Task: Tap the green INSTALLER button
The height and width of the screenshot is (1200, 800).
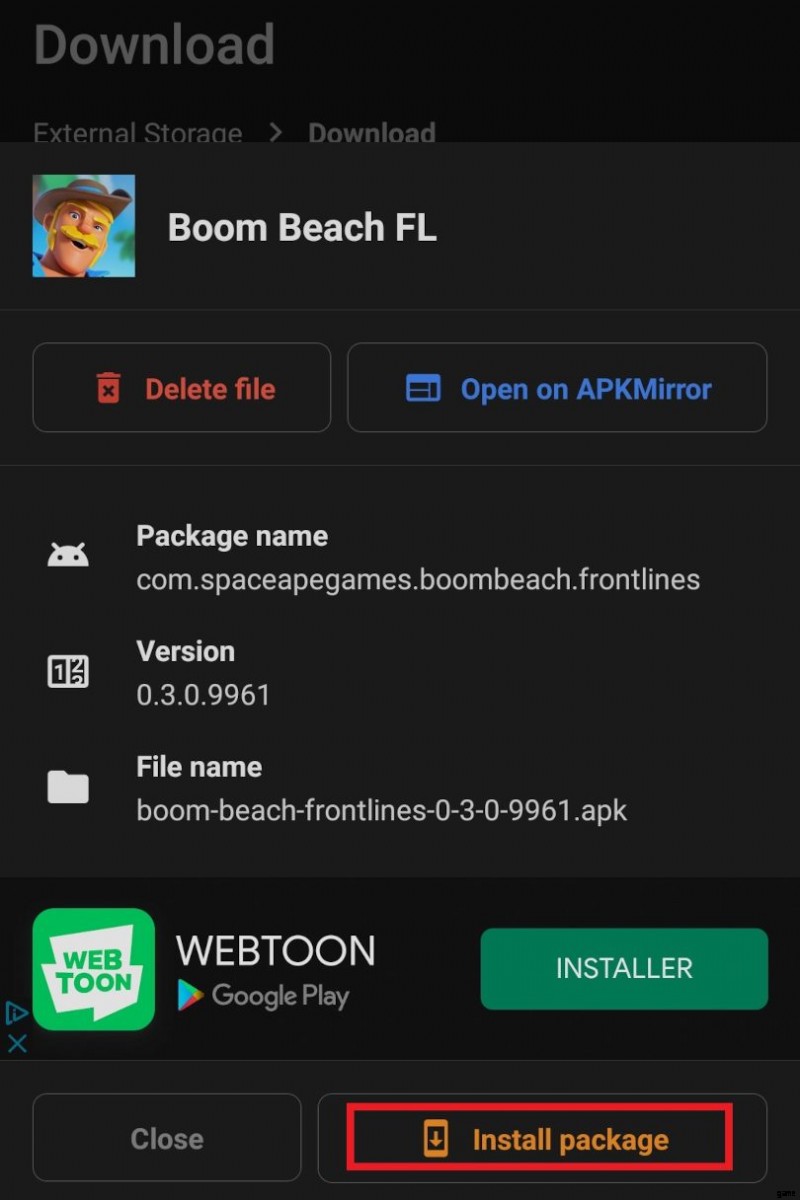Action: [624, 968]
